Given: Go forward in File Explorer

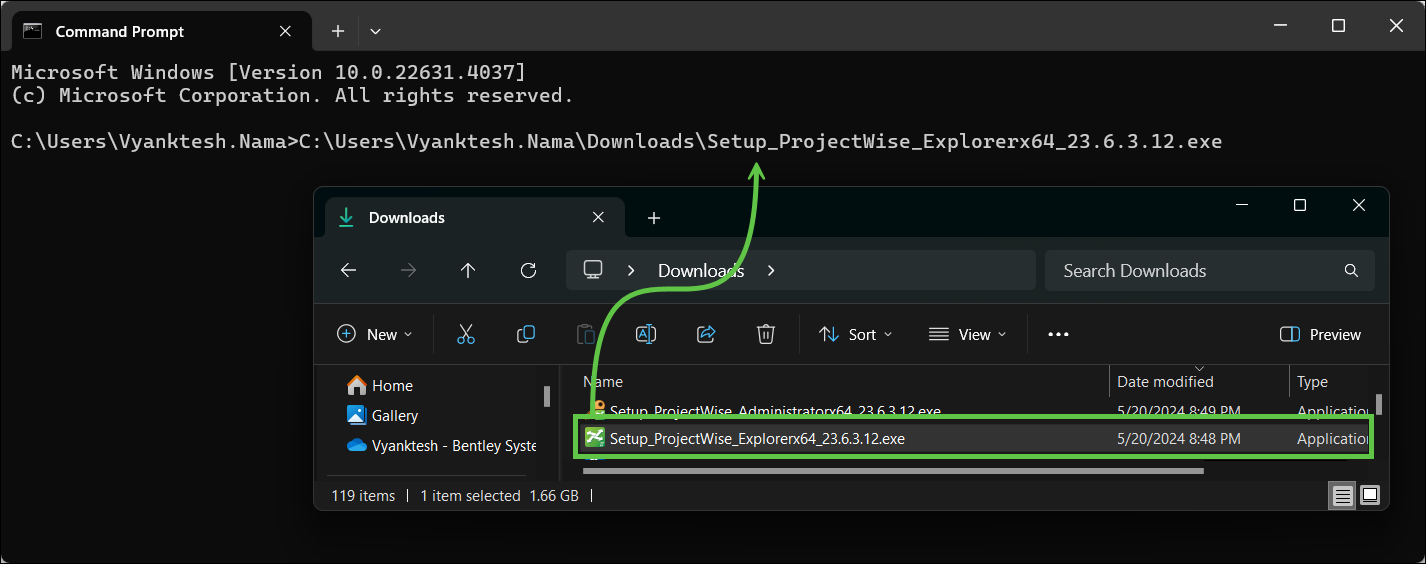Looking at the screenshot, I should [408, 270].
